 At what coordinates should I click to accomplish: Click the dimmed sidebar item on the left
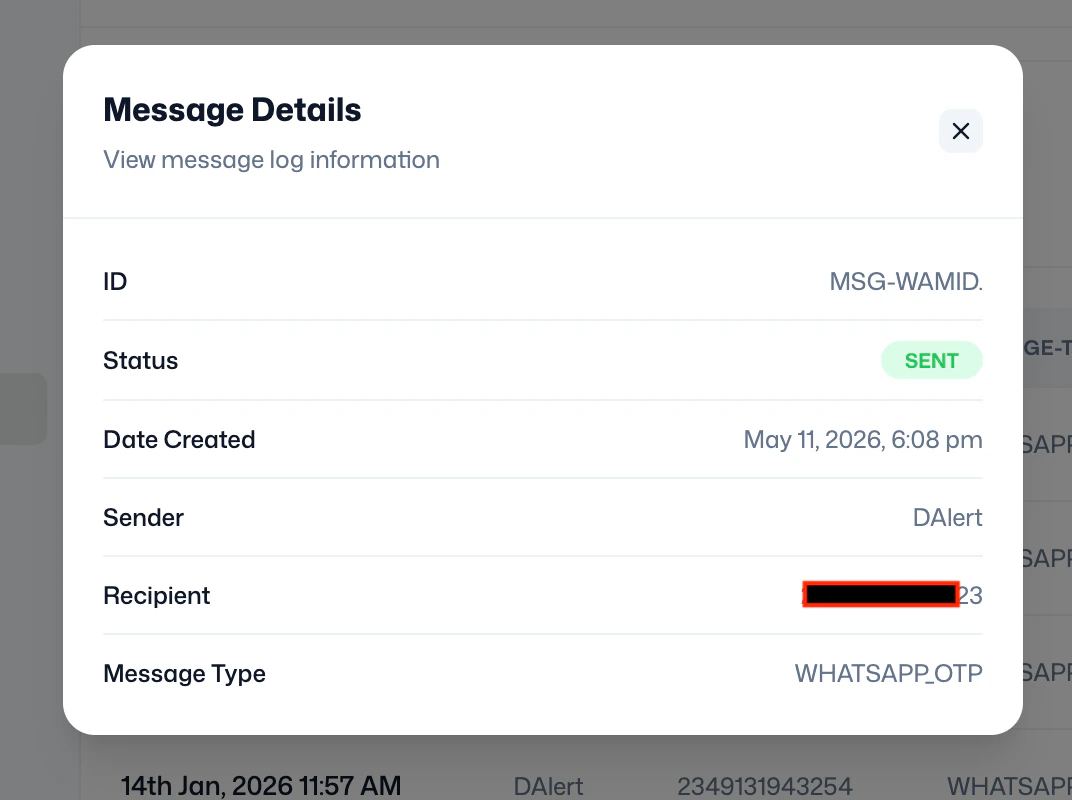coord(23,408)
